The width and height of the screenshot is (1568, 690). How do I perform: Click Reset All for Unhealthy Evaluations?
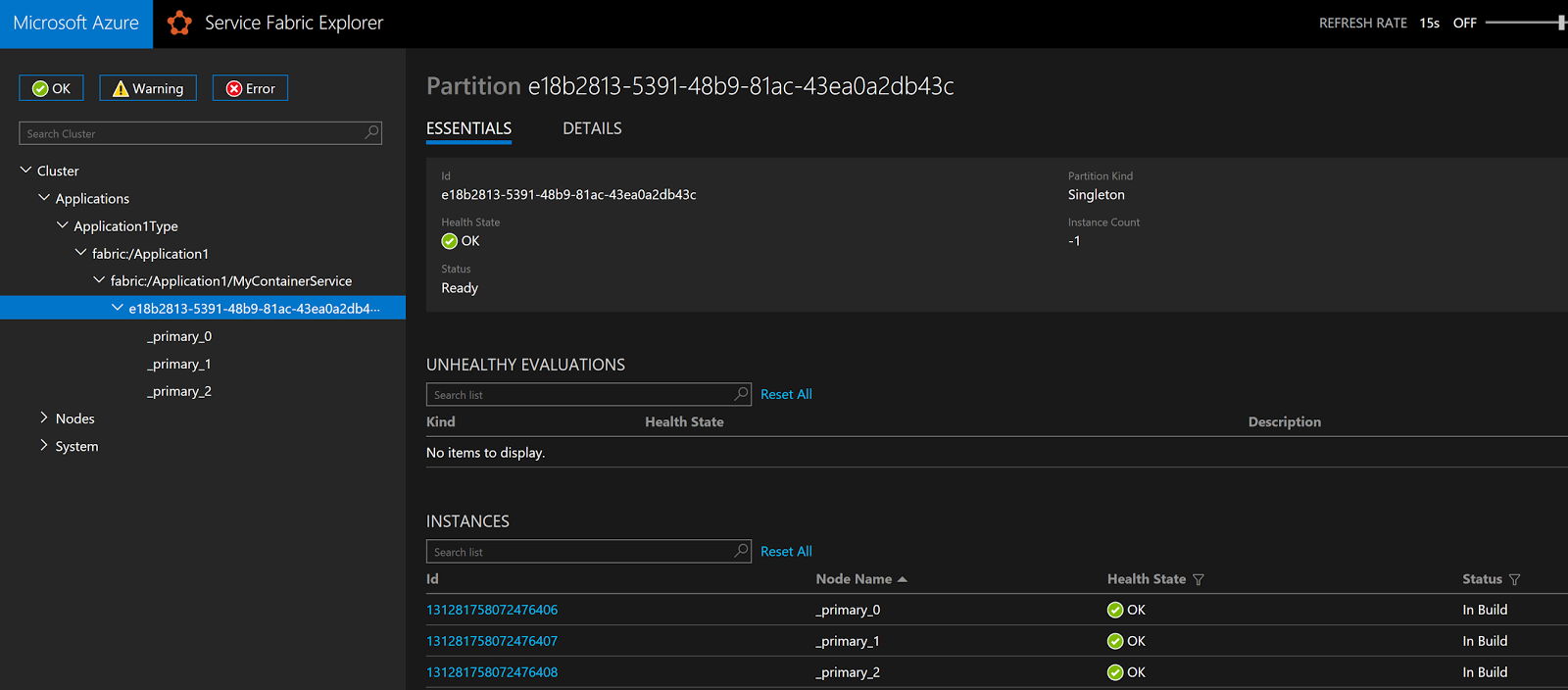(786, 394)
